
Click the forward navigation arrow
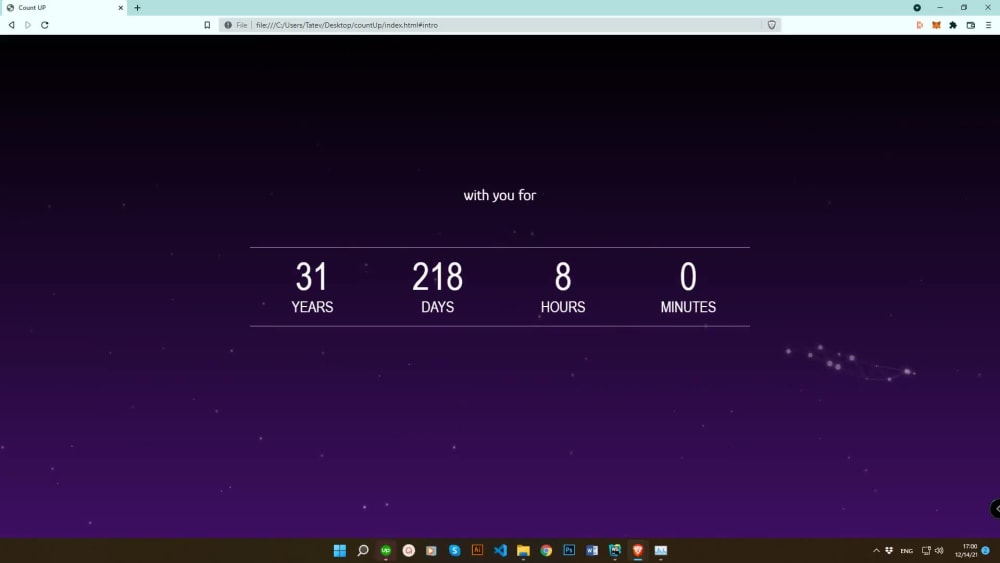28,25
